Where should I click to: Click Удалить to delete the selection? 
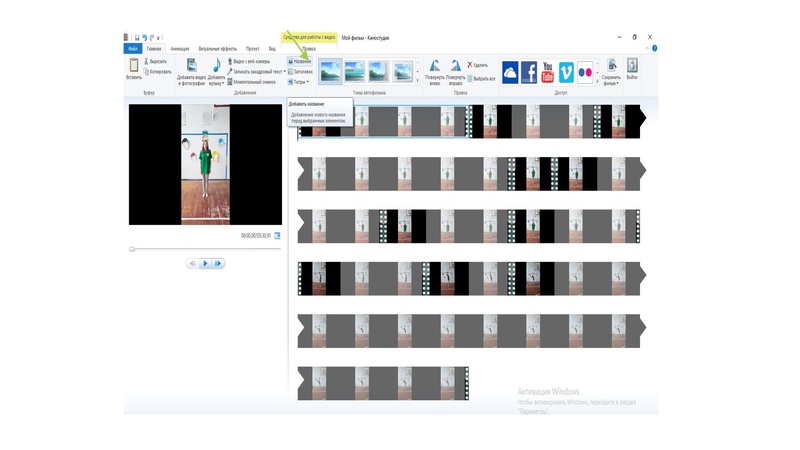pyautogui.click(x=478, y=65)
